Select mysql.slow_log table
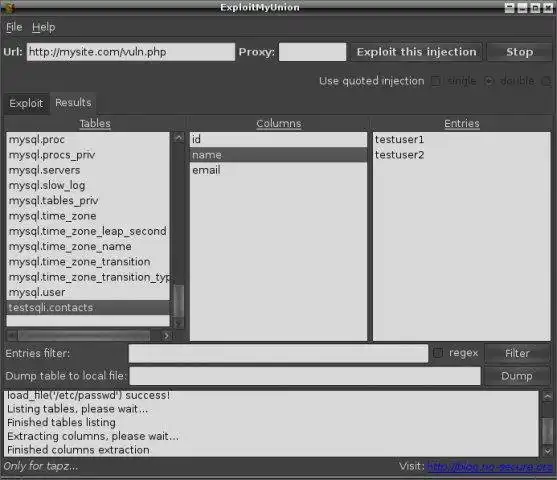The width and height of the screenshot is (557, 480). point(88,185)
